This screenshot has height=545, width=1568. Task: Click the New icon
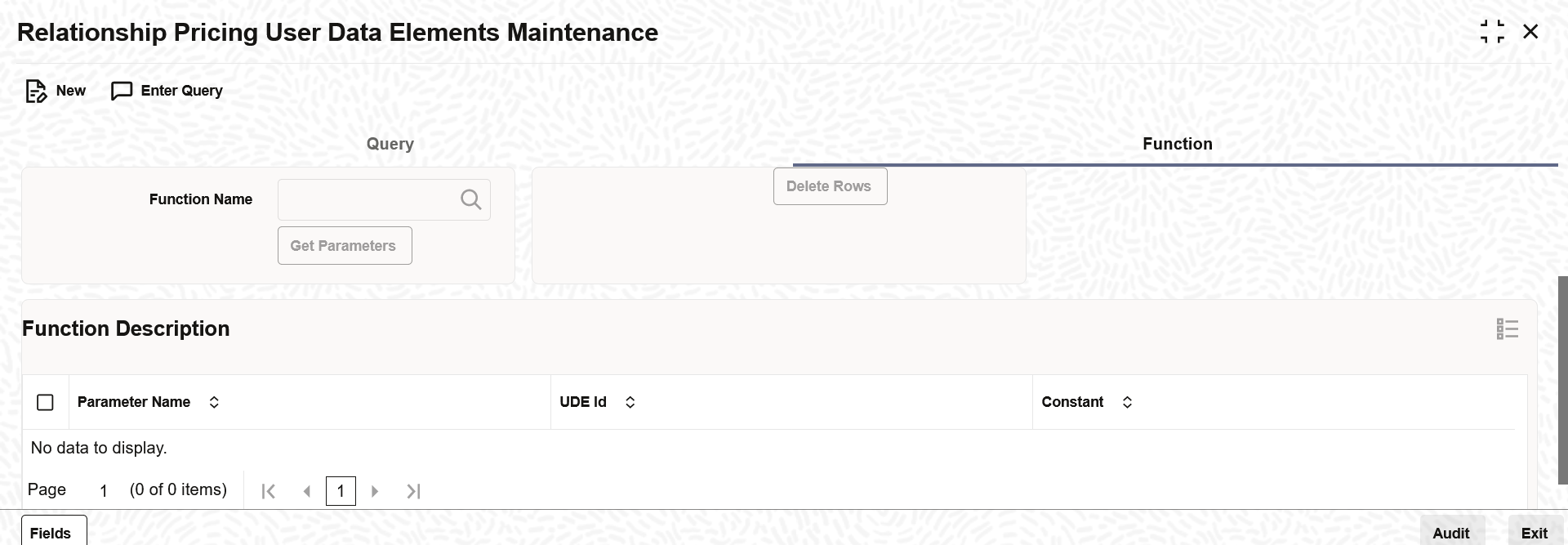pos(36,91)
